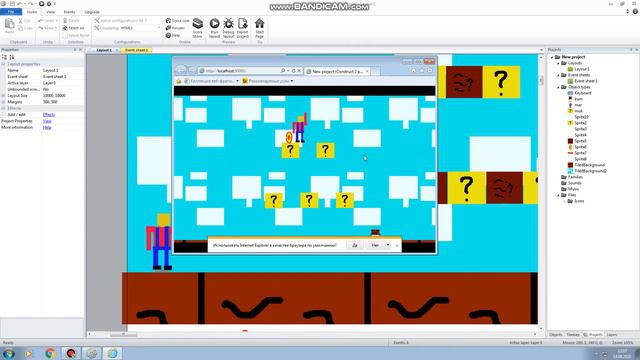Open the Displaying HTML5 combo box

point(140,28)
